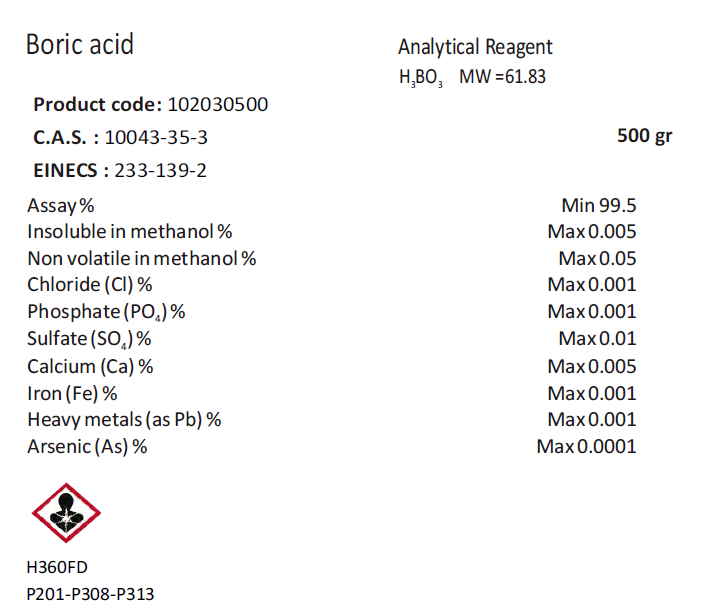Click the Max 0.01 sulfate value
Viewport: 702px width, 613px height.
coord(597,338)
